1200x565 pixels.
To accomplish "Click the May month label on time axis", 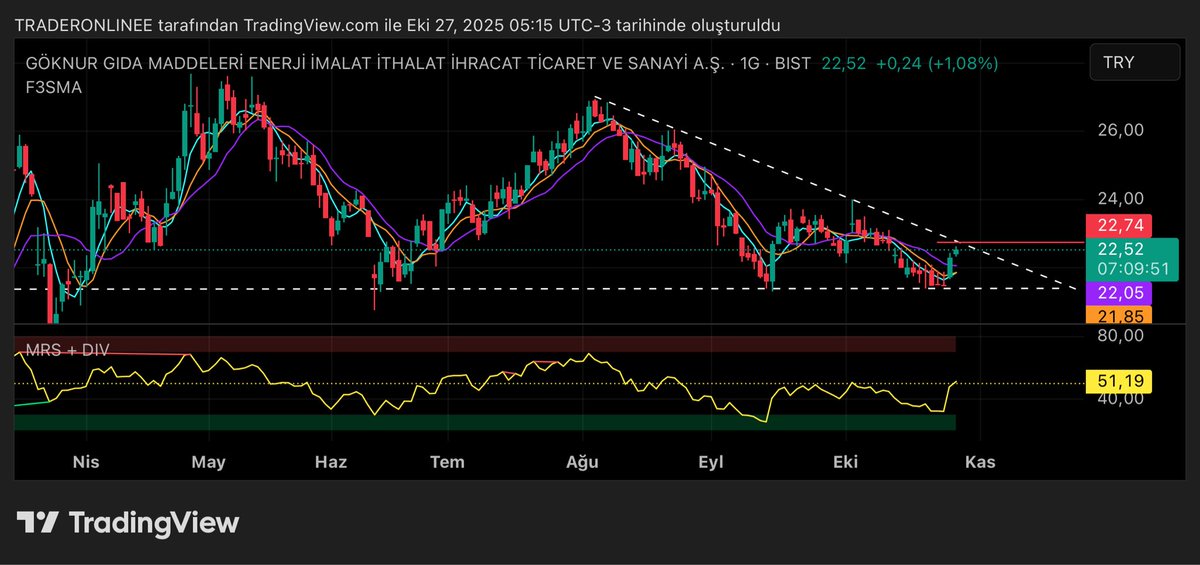I will 209,462.
